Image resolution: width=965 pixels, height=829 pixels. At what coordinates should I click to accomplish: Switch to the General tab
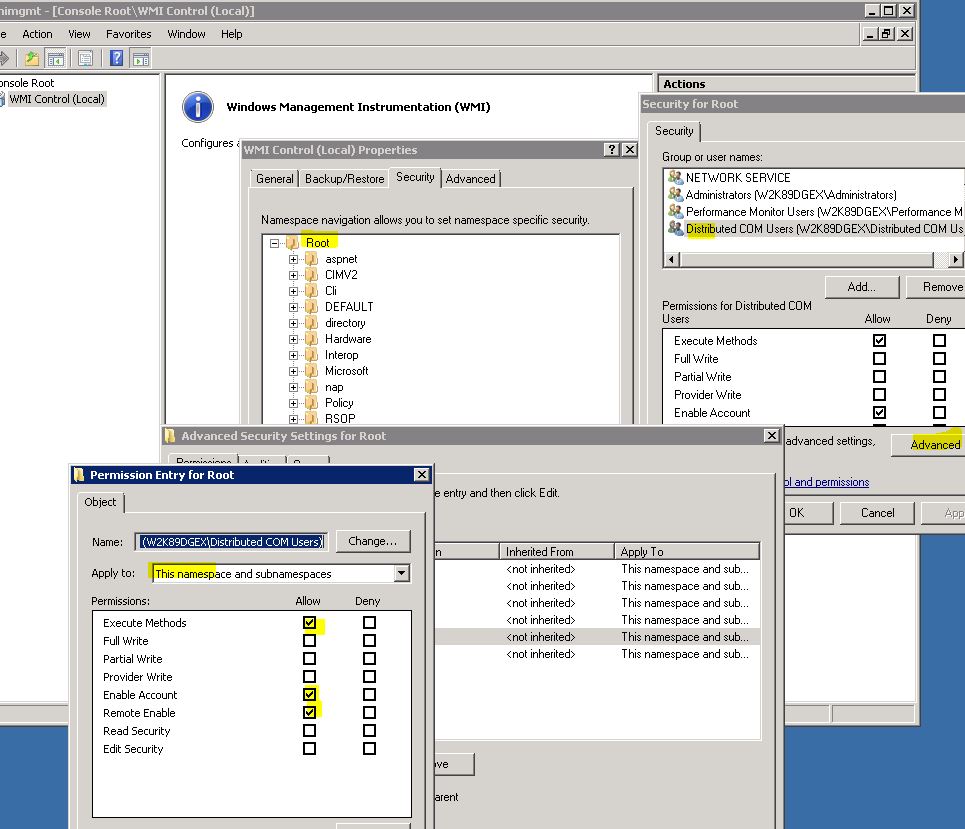click(x=274, y=179)
